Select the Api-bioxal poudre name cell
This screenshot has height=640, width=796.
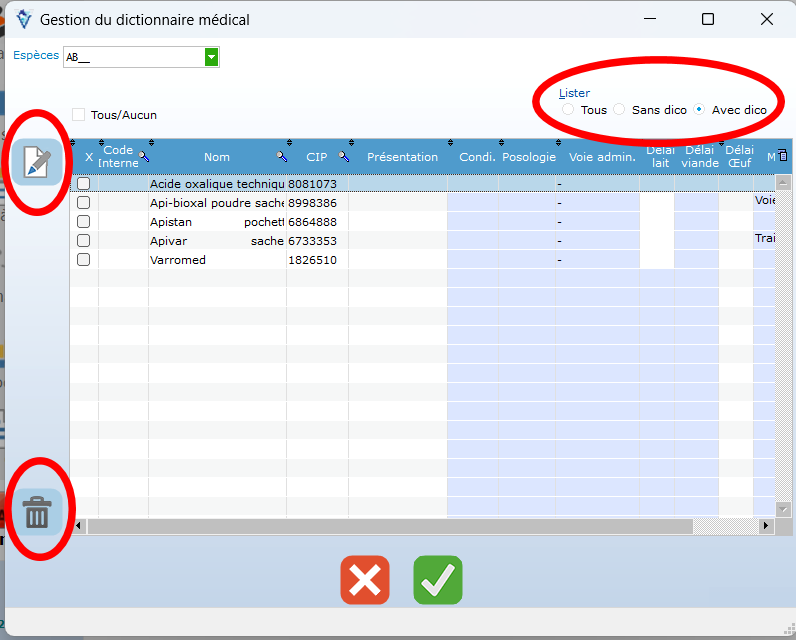pyautogui.click(x=217, y=203)
